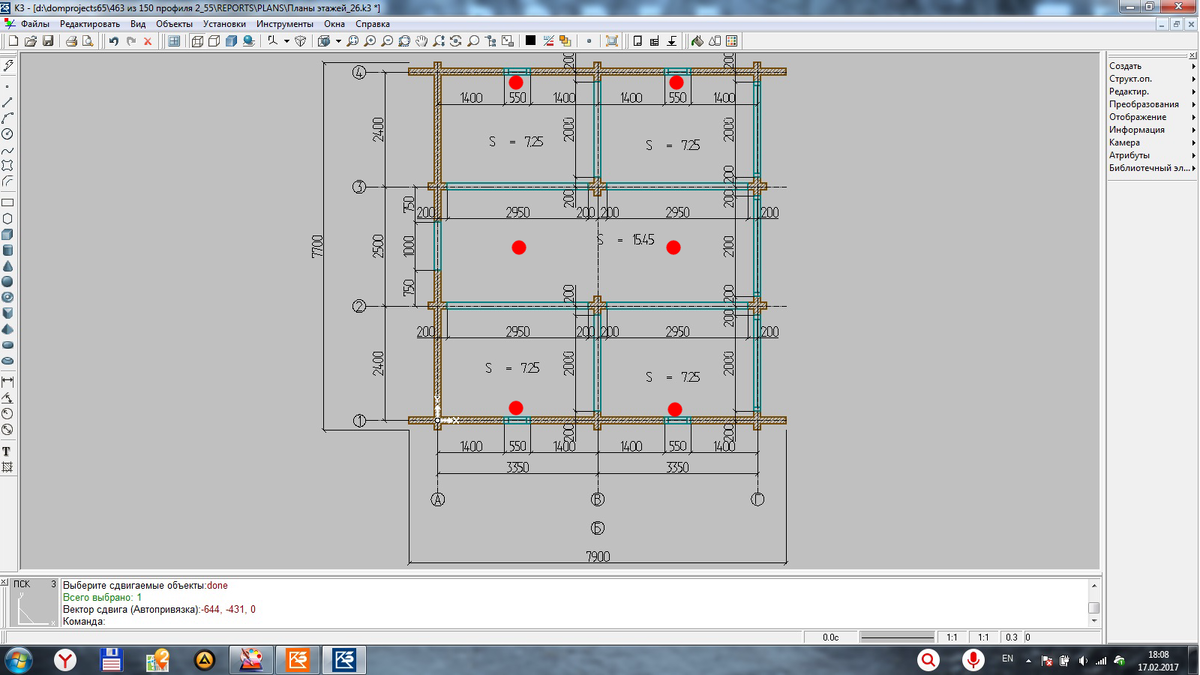The height and width of the screenshot is (675, 1200).
Task: Click the status bar progress slider
Action: [896, 637]
